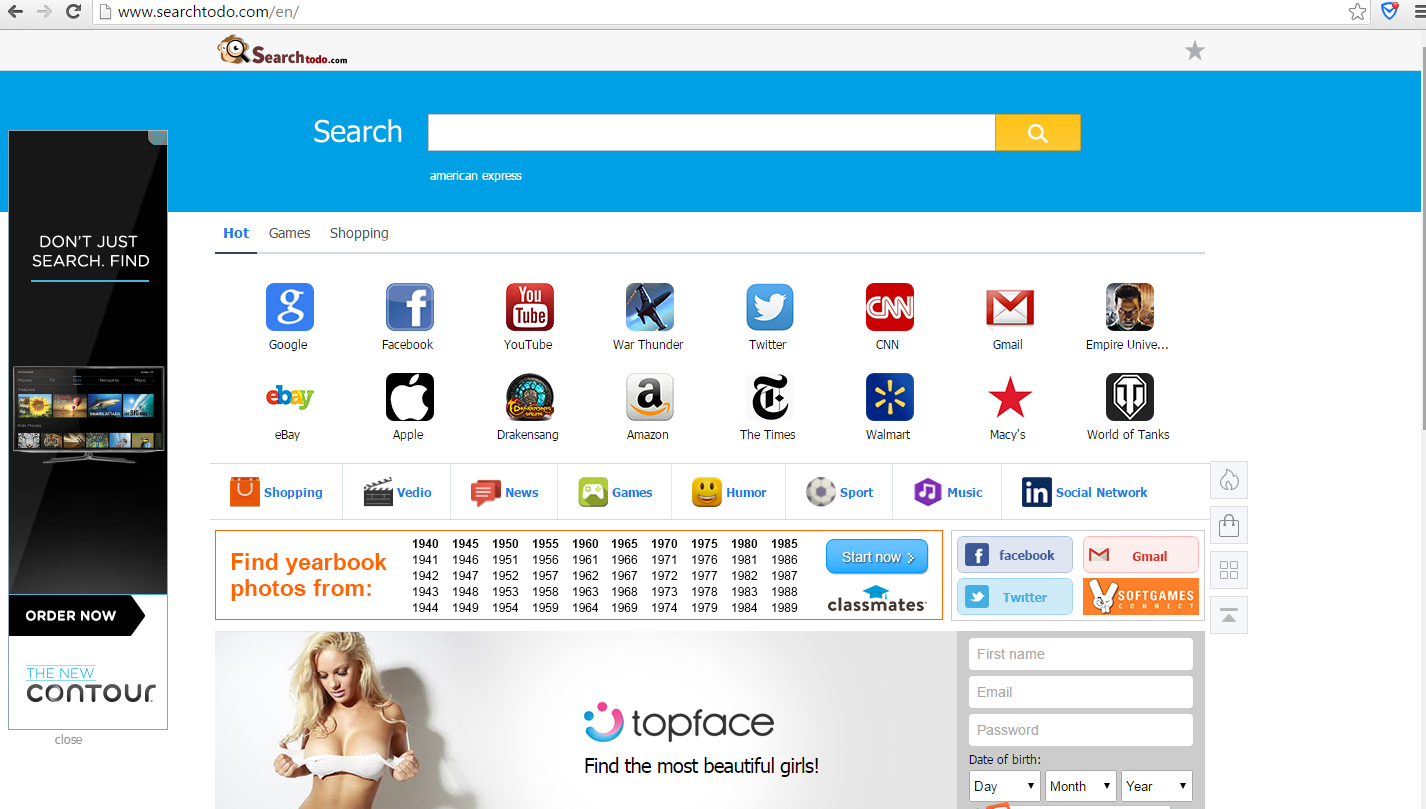
Task: Open the Macy's star icon
Action: click(x=1010, y=397)
